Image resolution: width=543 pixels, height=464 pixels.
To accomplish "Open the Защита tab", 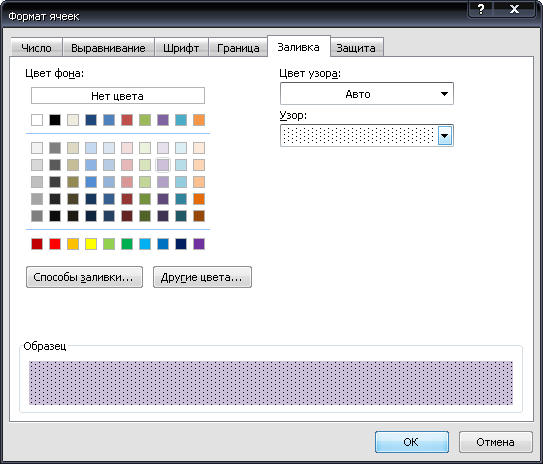I will 356,47.
